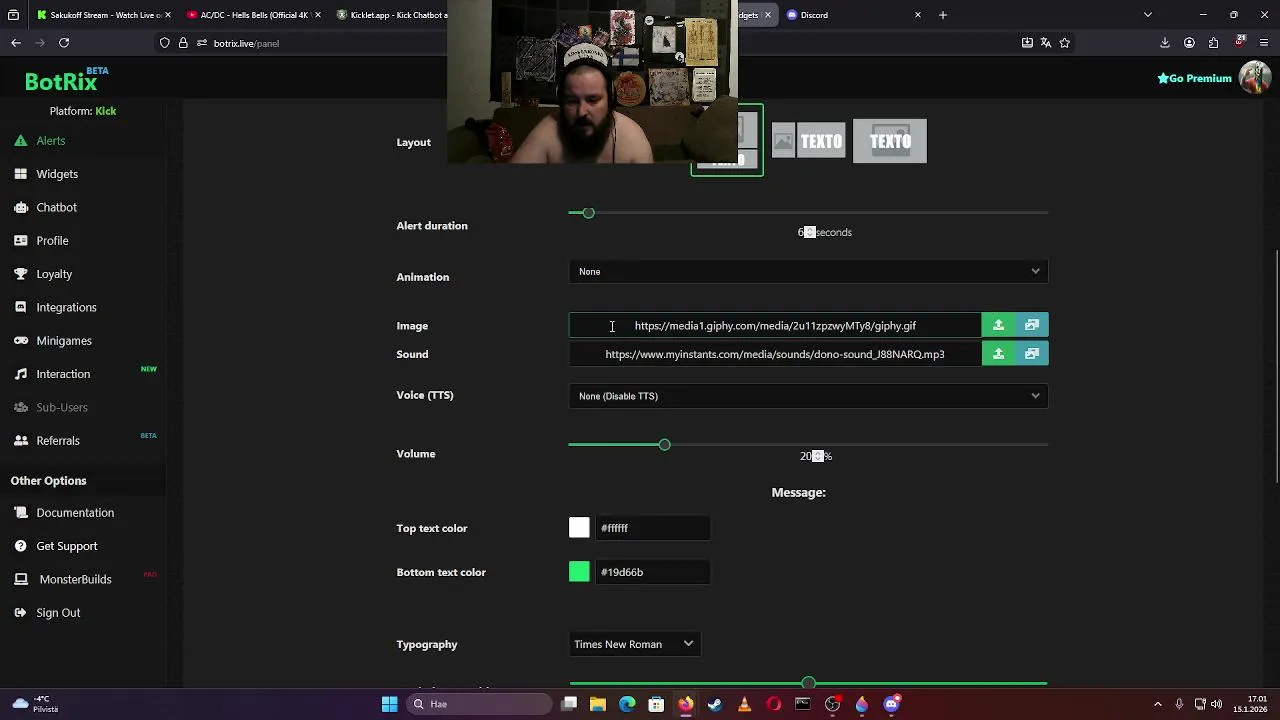Edit the #19d66b hex color field

click(x=653, y=572)
